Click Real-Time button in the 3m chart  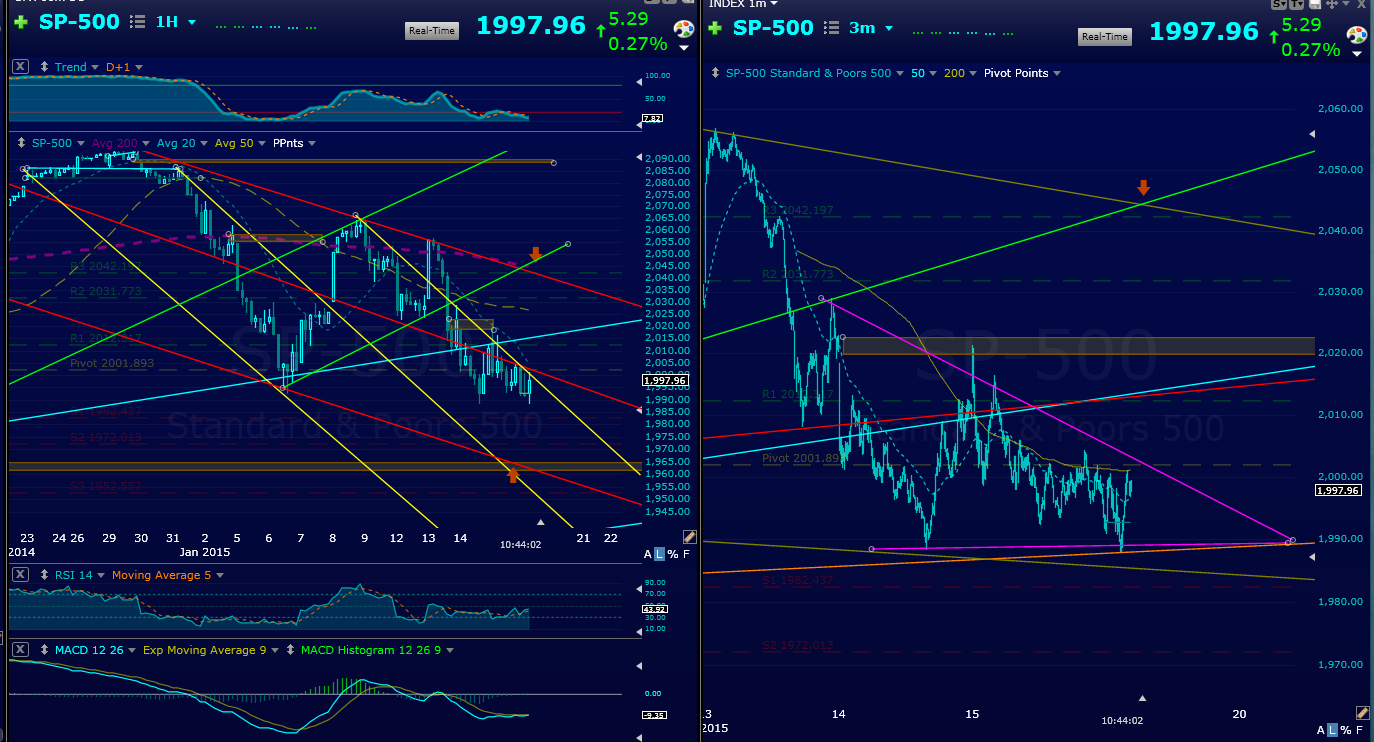pos(1105,37)
